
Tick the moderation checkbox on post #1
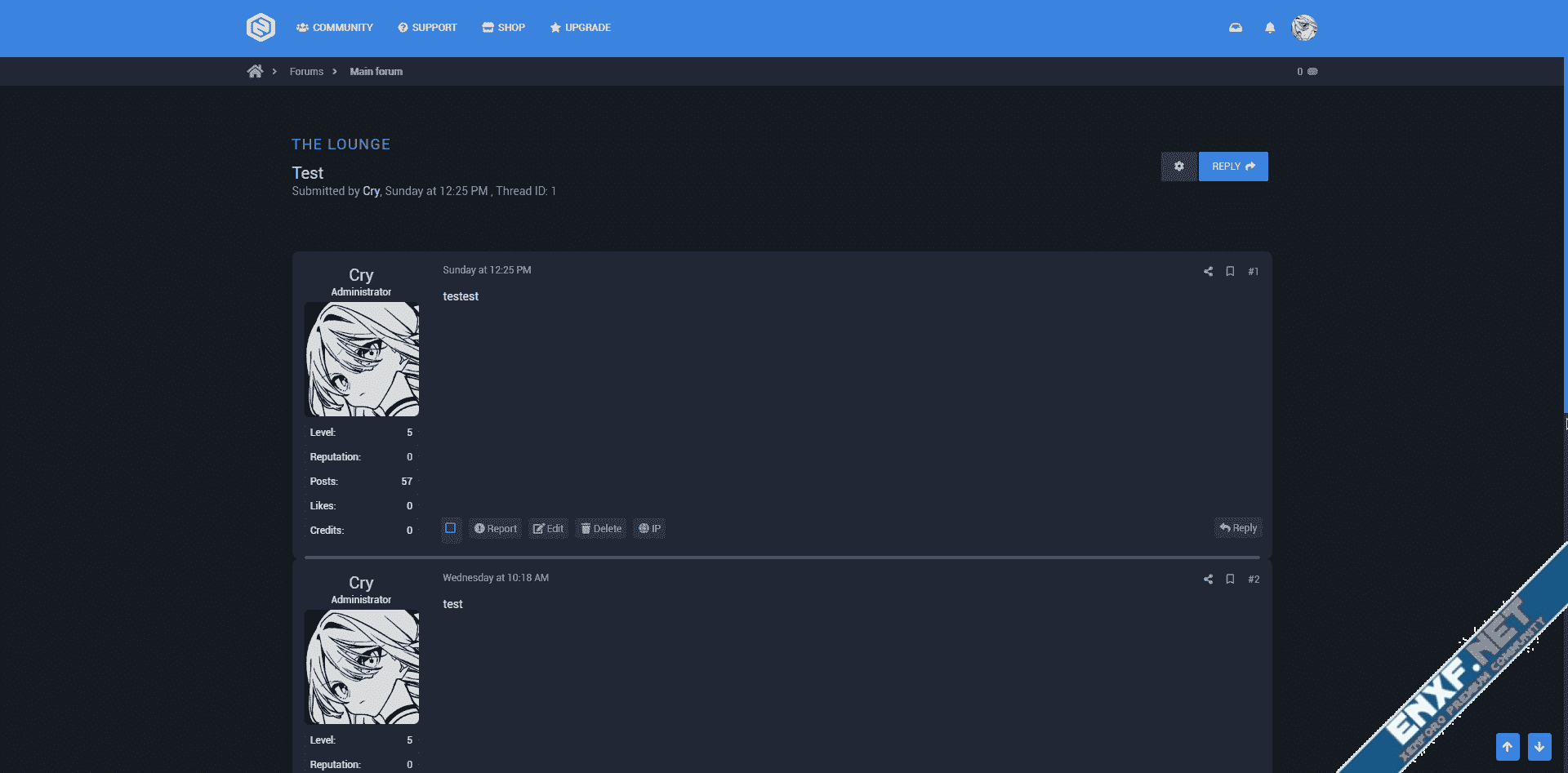(x=450, y=528)
